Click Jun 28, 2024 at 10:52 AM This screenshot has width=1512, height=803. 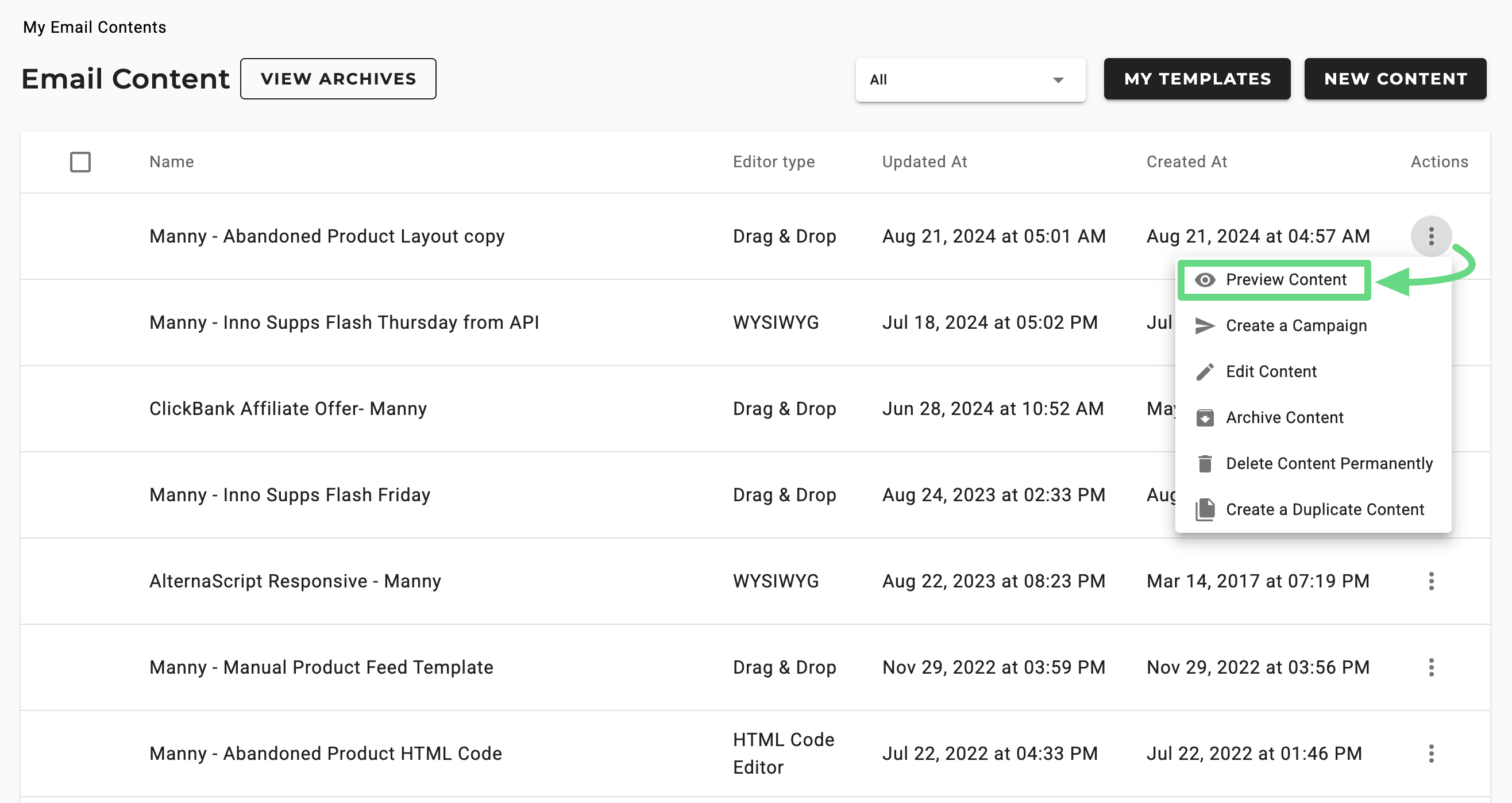click(993, 409)
